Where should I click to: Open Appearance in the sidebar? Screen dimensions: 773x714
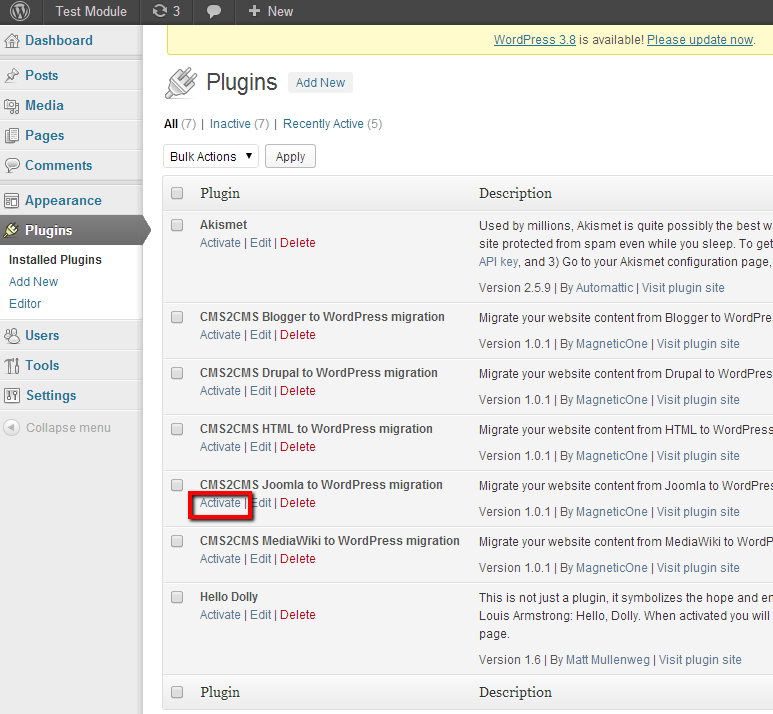point(64,201)
